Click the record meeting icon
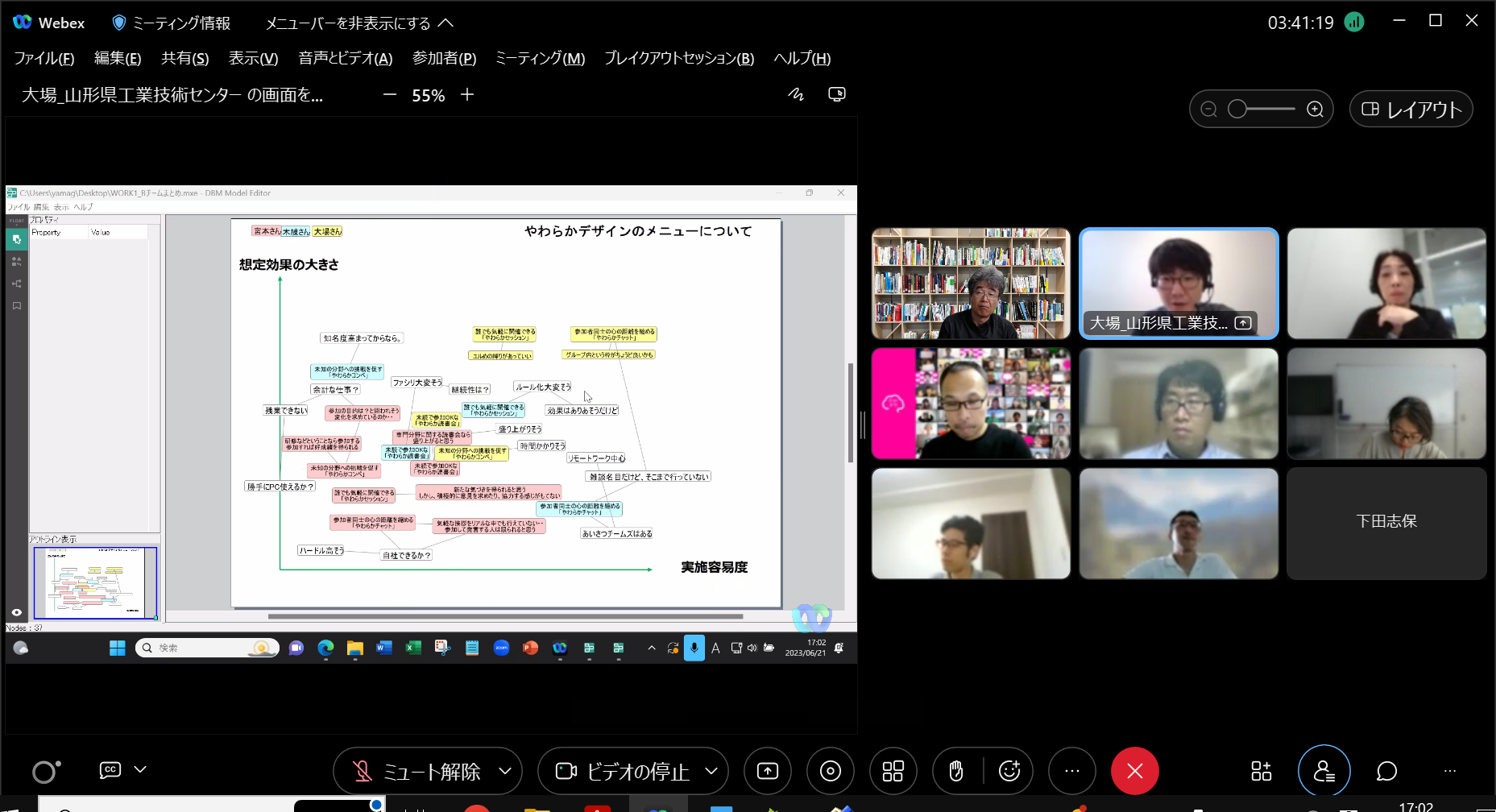 coord(830,771)
